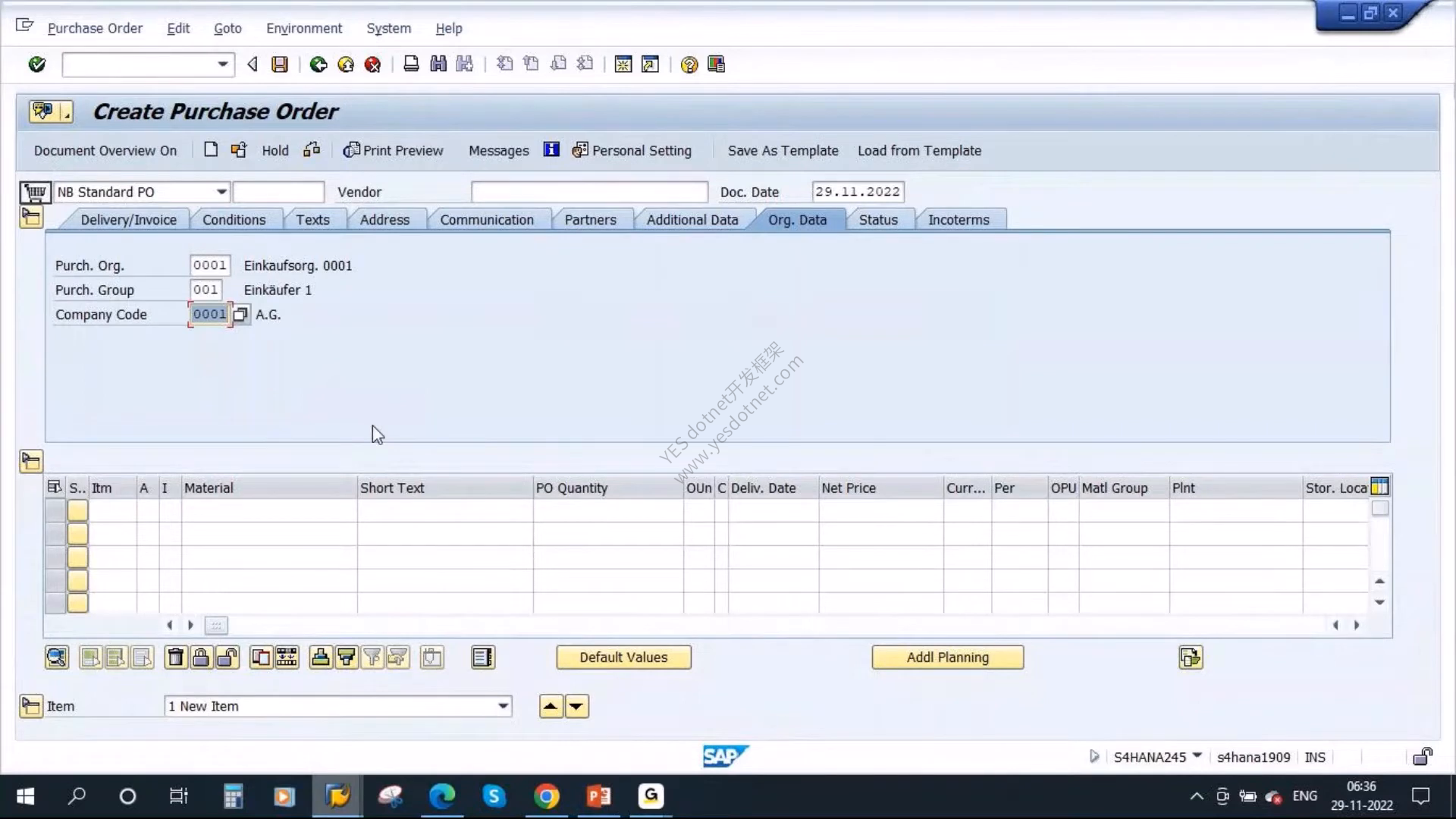
Task: Switch to the Conditions tab
Action: [234, 220]
